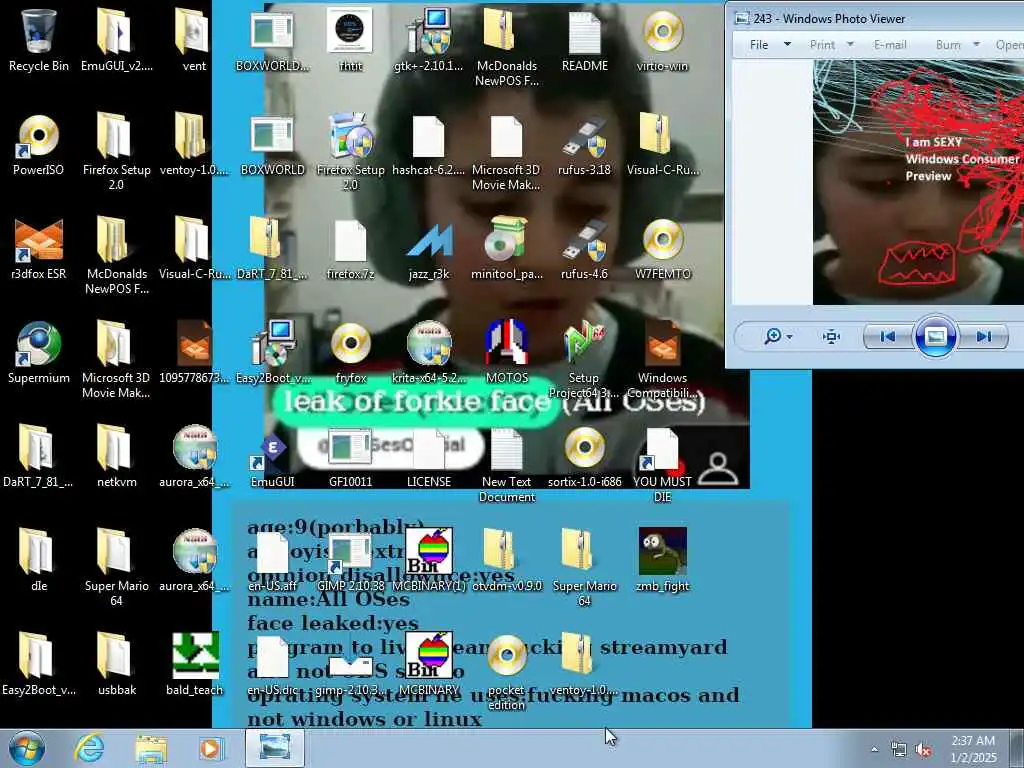
Task: Open the sortix-1.0-i686 disc image
Action: (x=584, y=456)
